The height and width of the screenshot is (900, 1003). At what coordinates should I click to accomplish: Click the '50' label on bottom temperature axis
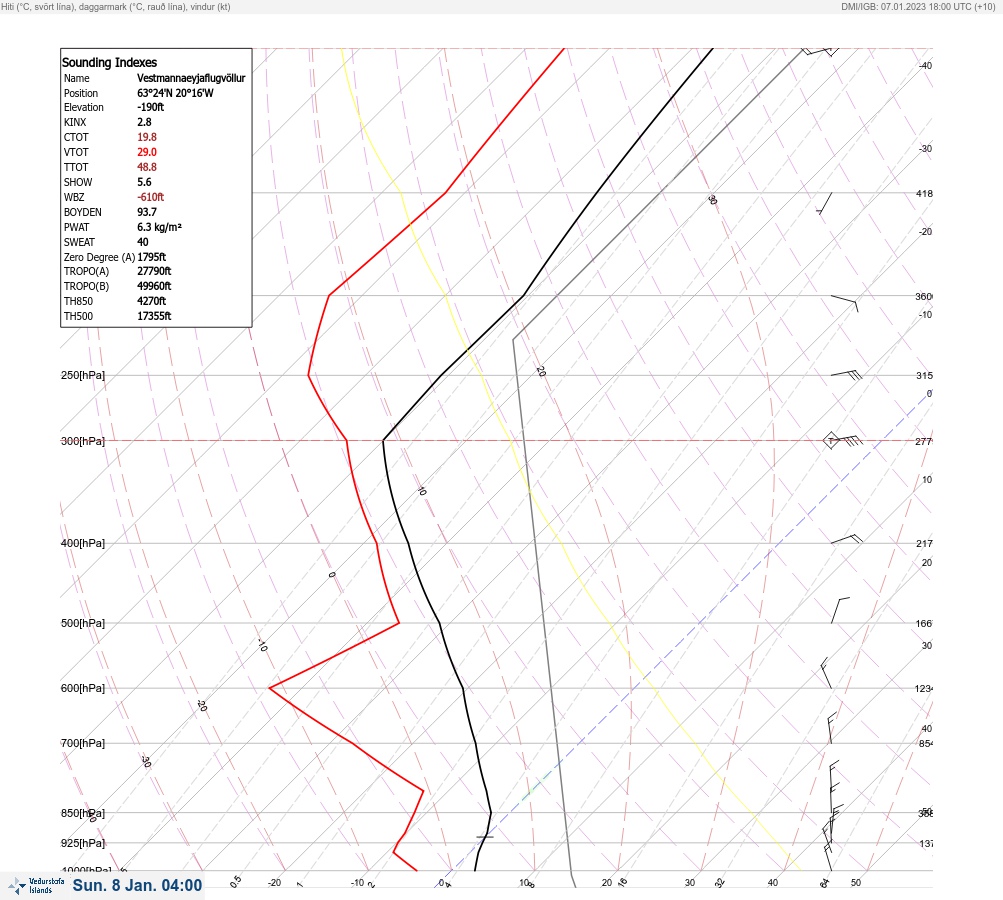point(856,883)
